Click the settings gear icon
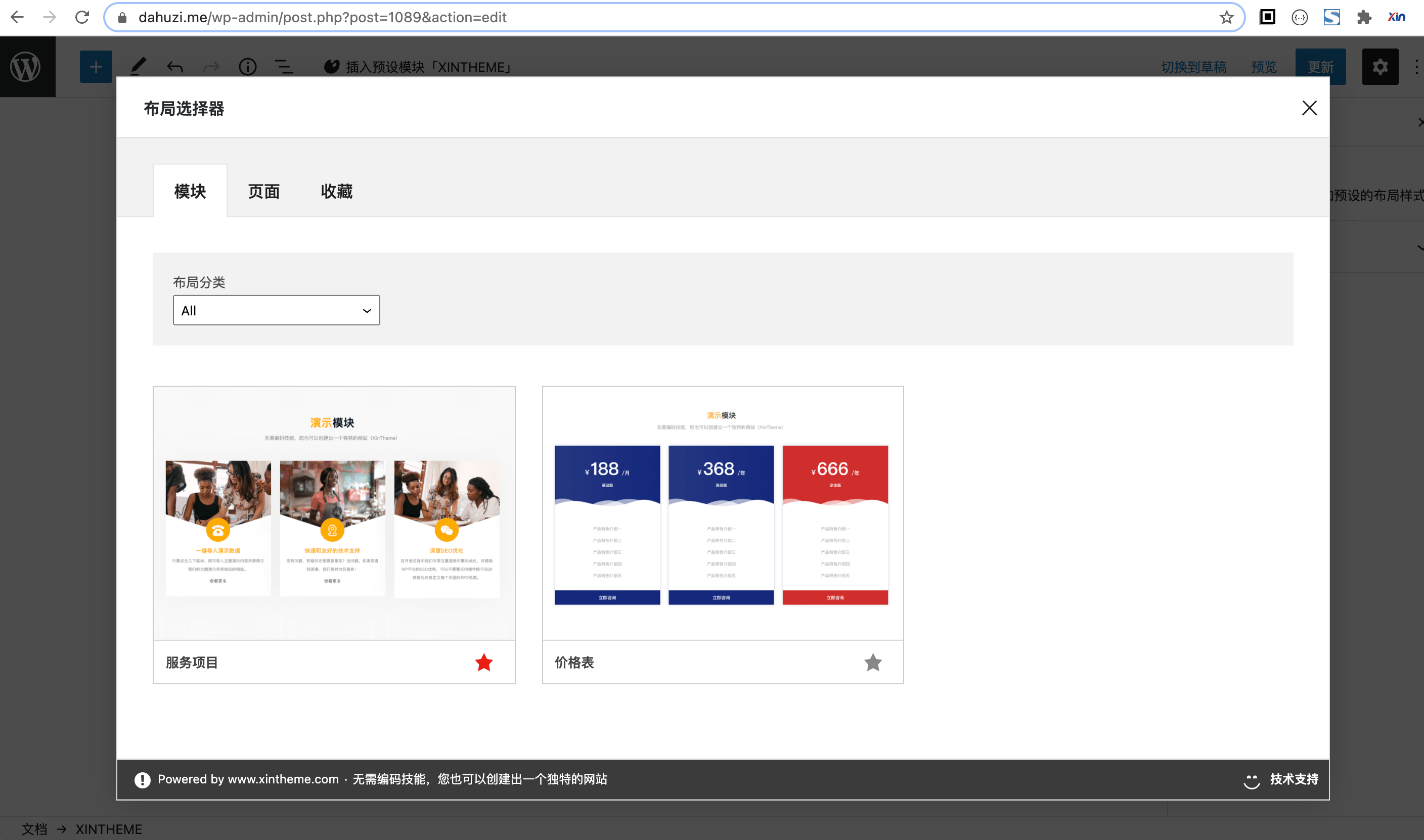The width and height of the screenshot is (1424, 840). (1380, 67)
